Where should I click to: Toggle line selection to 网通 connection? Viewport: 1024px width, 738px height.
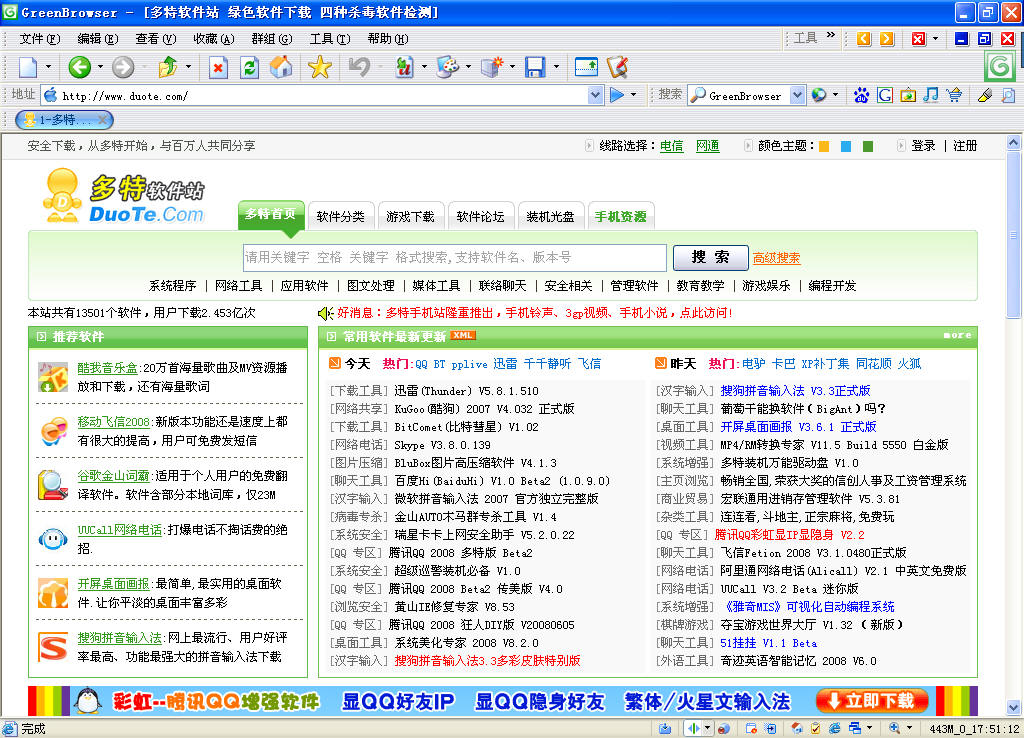click(x=706, y=145)
